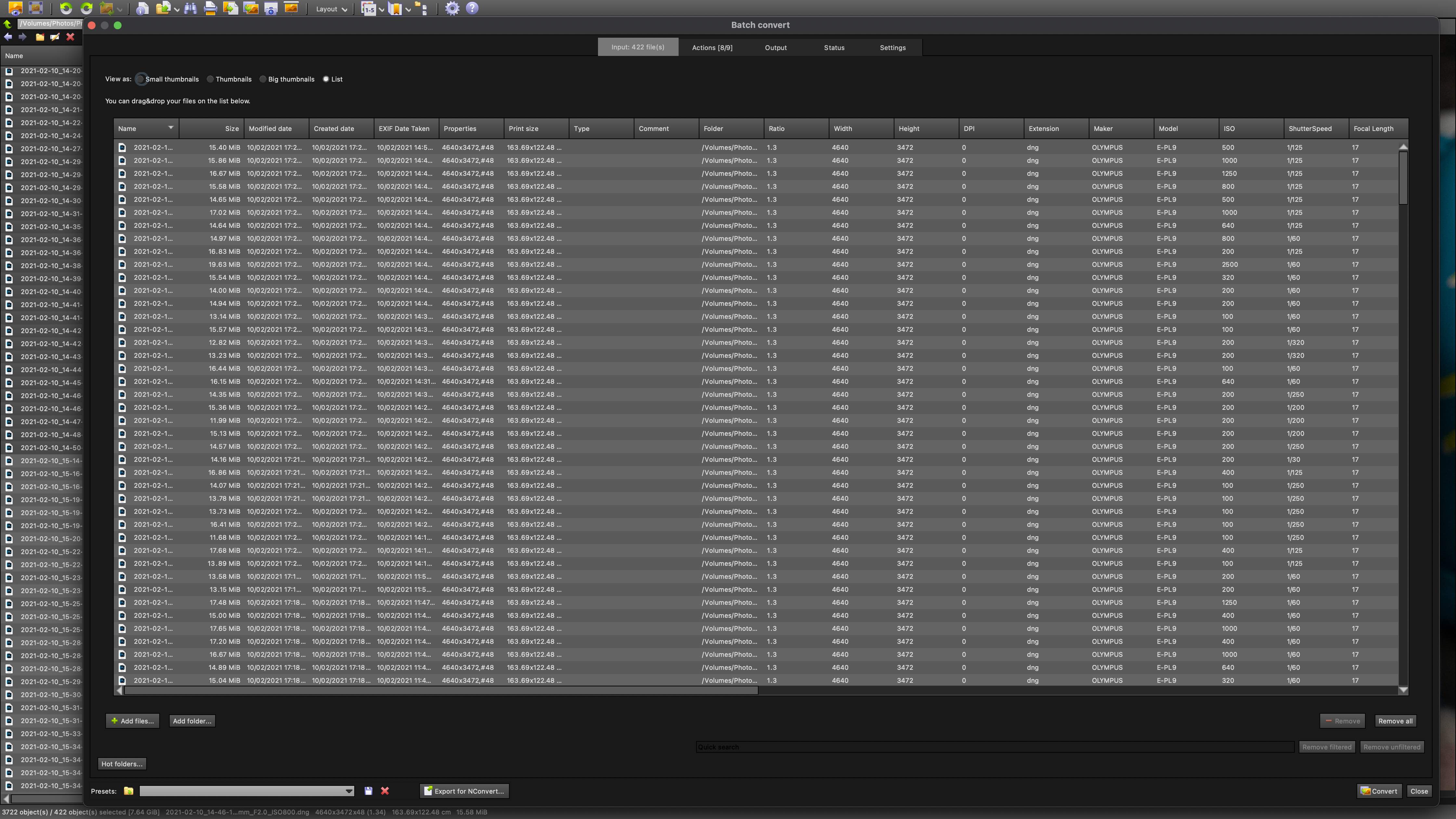
Task: Click the red X delete preset icon
Action: pyautogui.click(x=385, y=791)
